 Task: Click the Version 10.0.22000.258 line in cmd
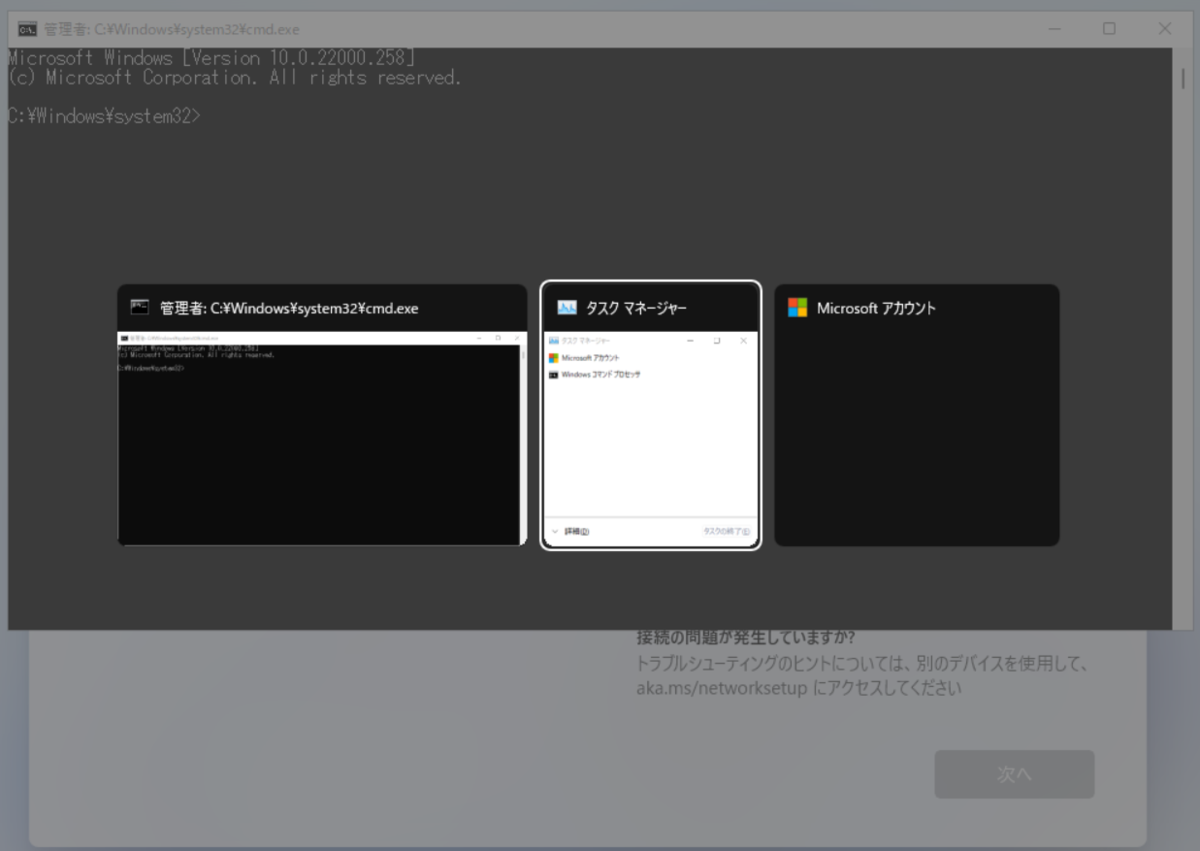point(211,57)
